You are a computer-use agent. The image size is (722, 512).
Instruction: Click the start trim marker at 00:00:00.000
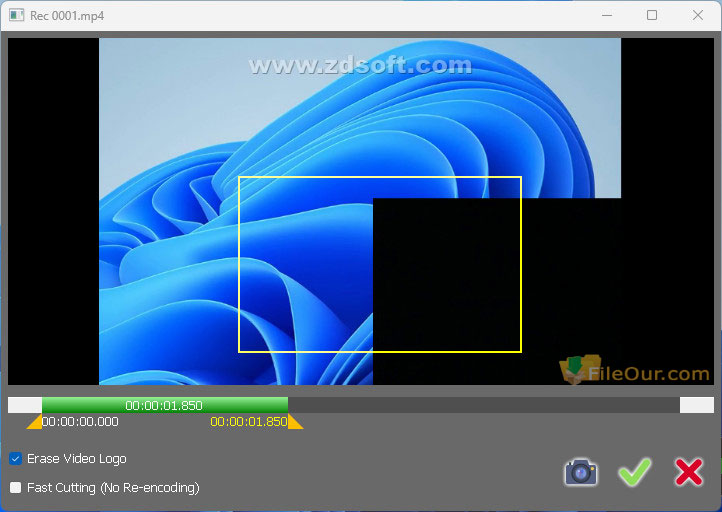tap(35, 422)
